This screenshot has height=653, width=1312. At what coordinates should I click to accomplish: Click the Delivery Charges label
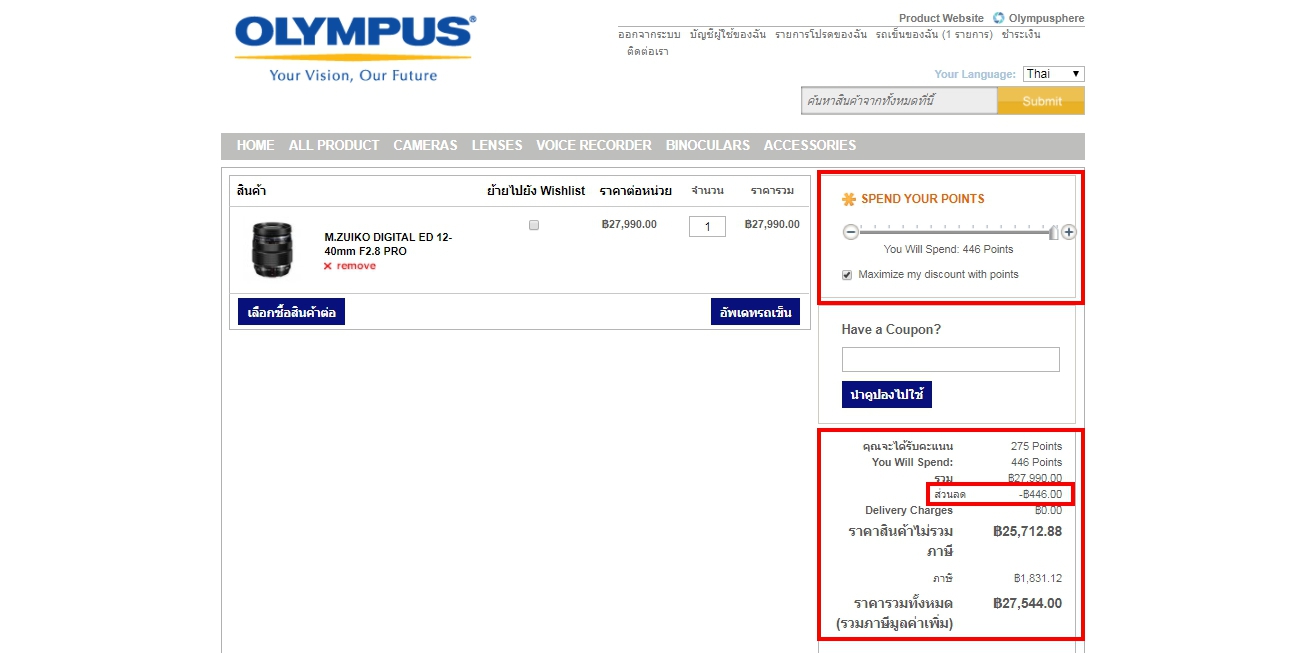(x=909, y=510)
